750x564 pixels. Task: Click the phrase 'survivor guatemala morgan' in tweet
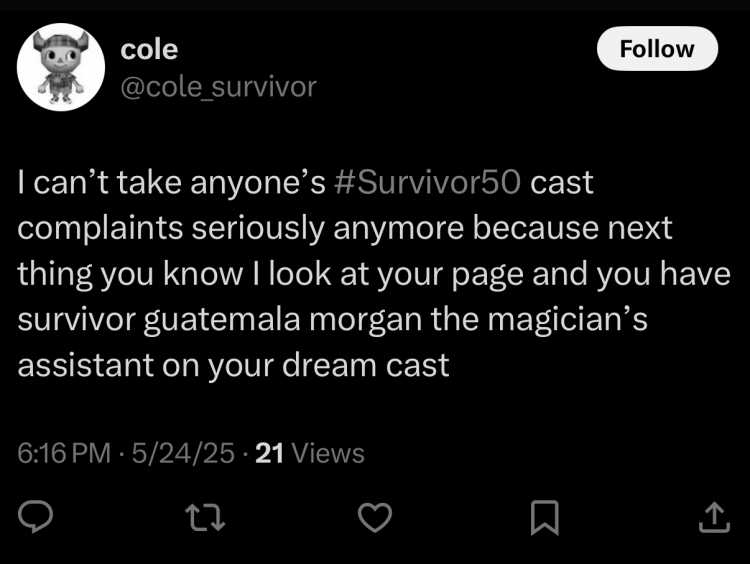click(220, 320)
